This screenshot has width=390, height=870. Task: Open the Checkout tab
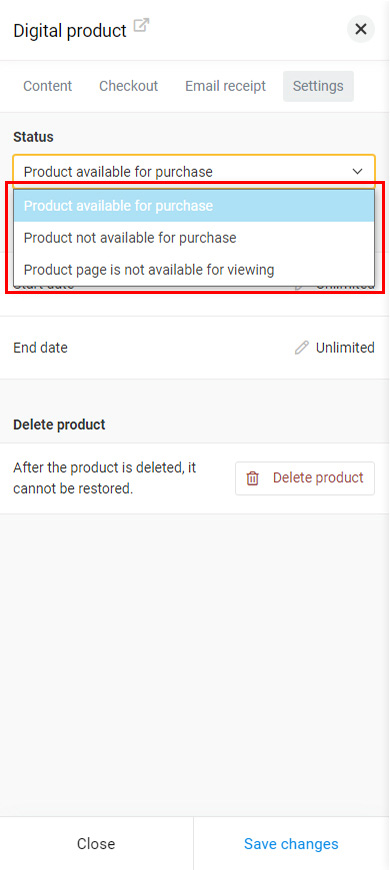(129, 86)
